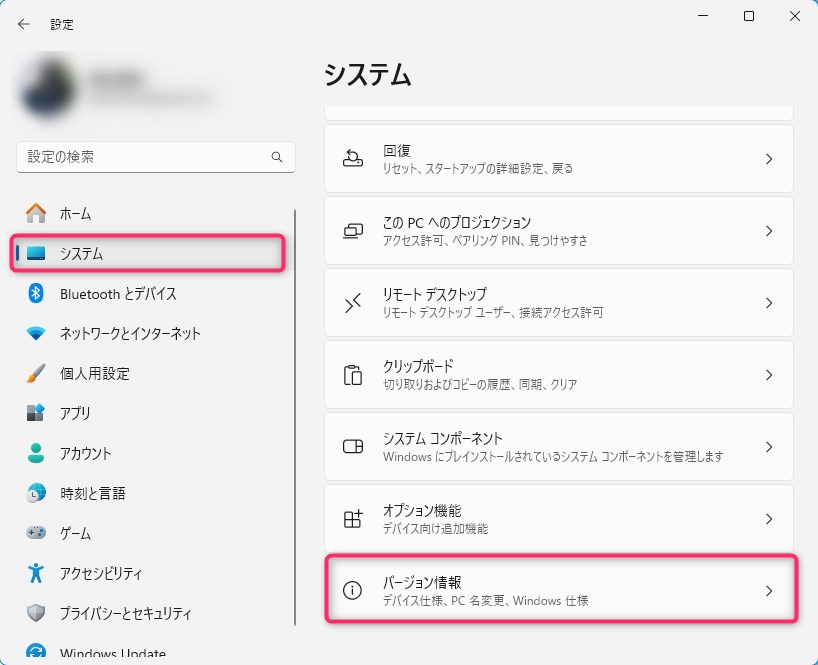Expand the 回復 row chevron
This screenshot has width=818, height=665.
point(769,159)
